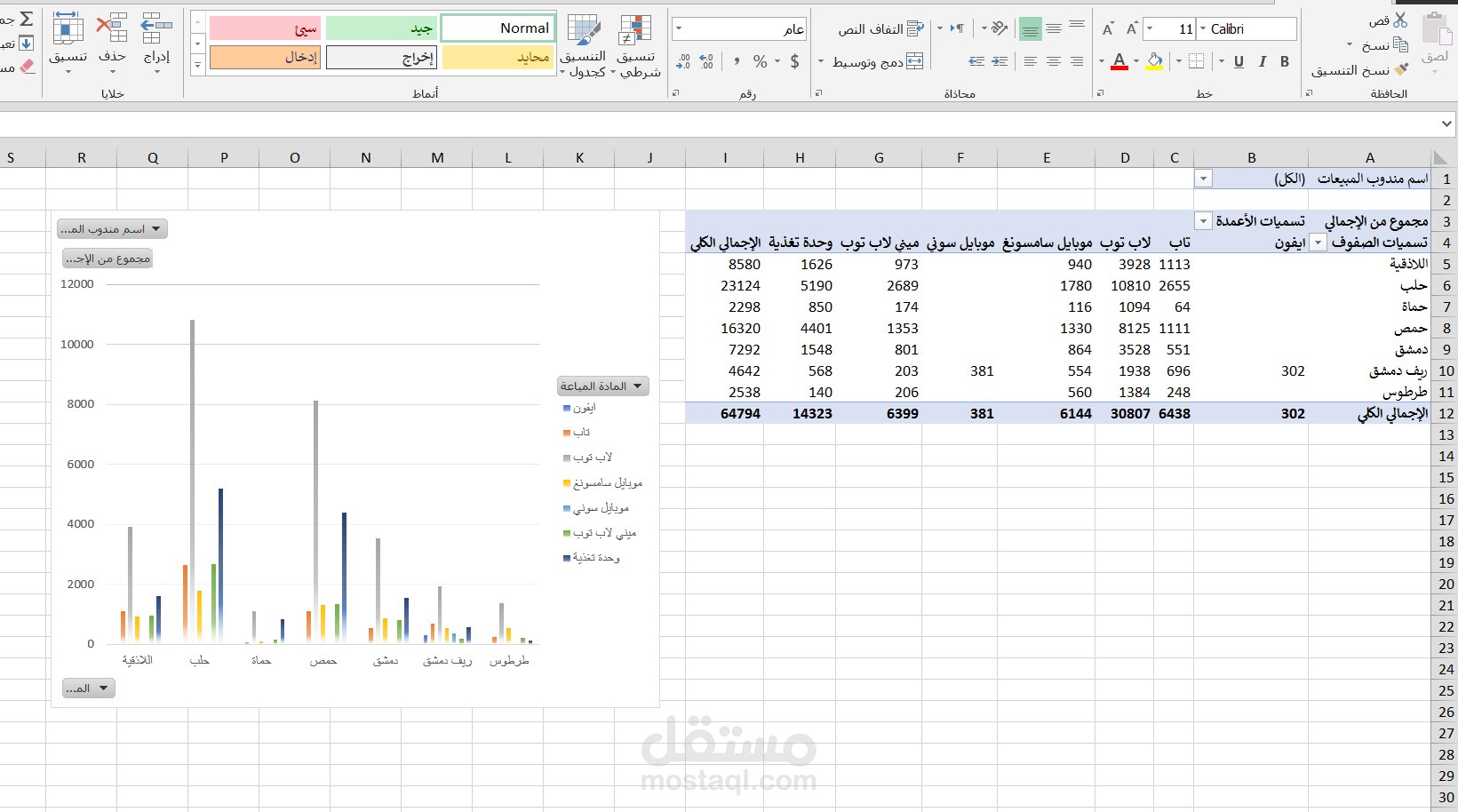
Task: Toggle Center horizontal alignment
Action: 1054,61
